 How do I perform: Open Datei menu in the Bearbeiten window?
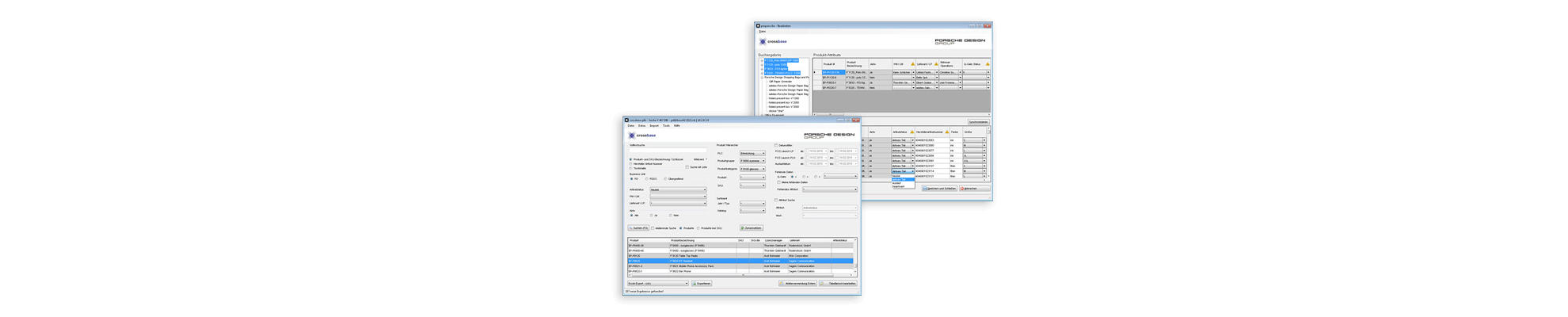(762, 32)
